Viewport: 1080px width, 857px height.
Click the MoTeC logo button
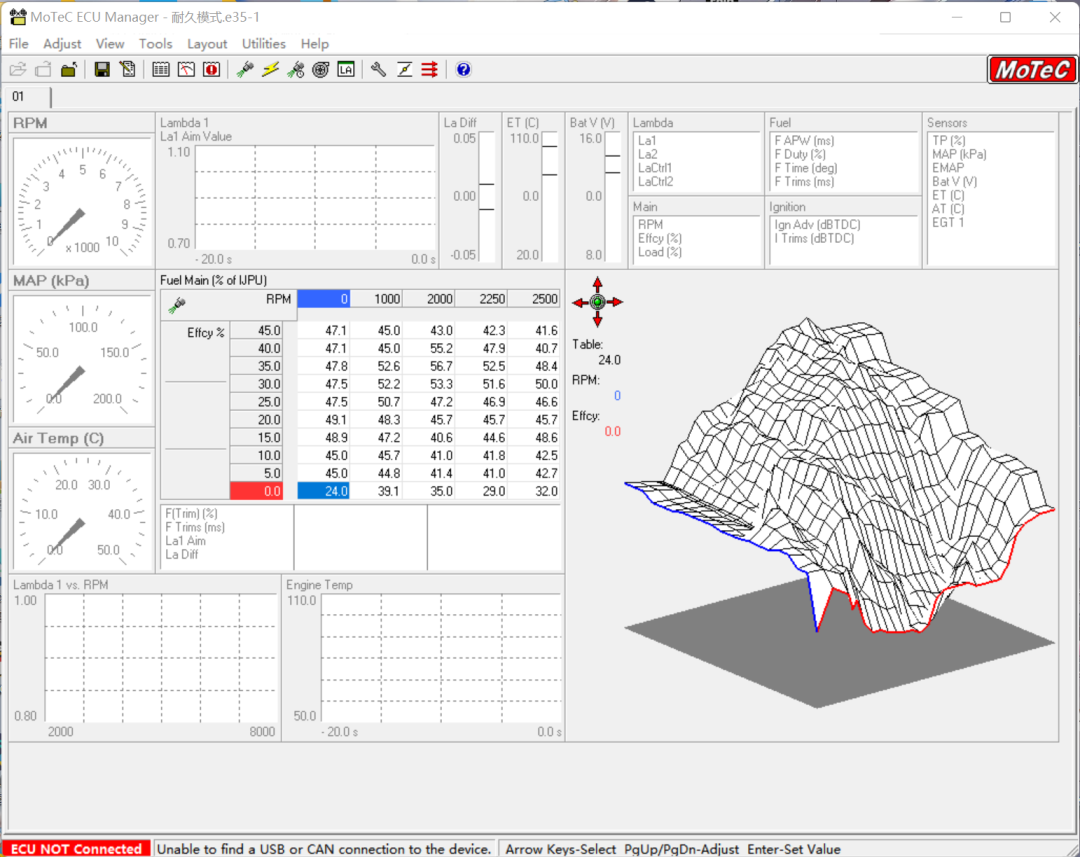click(1032, 70)
